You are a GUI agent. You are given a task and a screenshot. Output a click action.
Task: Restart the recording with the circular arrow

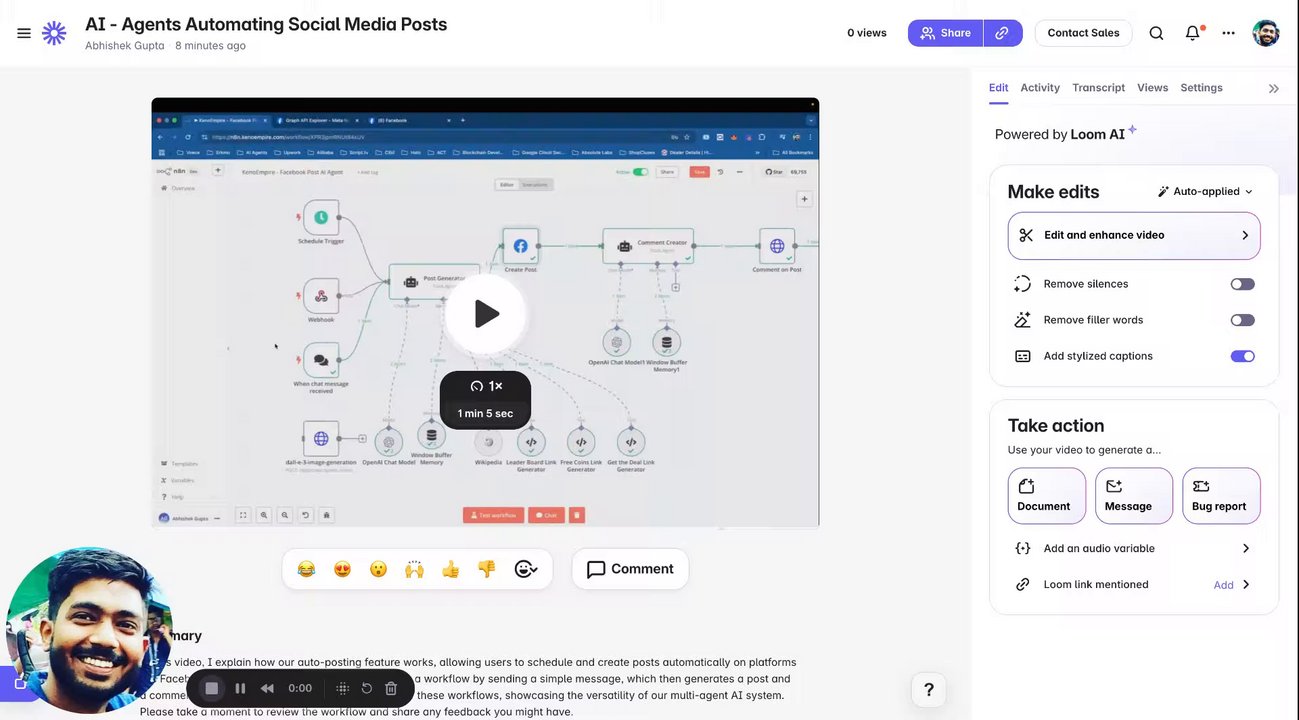(x=367, y=688)
